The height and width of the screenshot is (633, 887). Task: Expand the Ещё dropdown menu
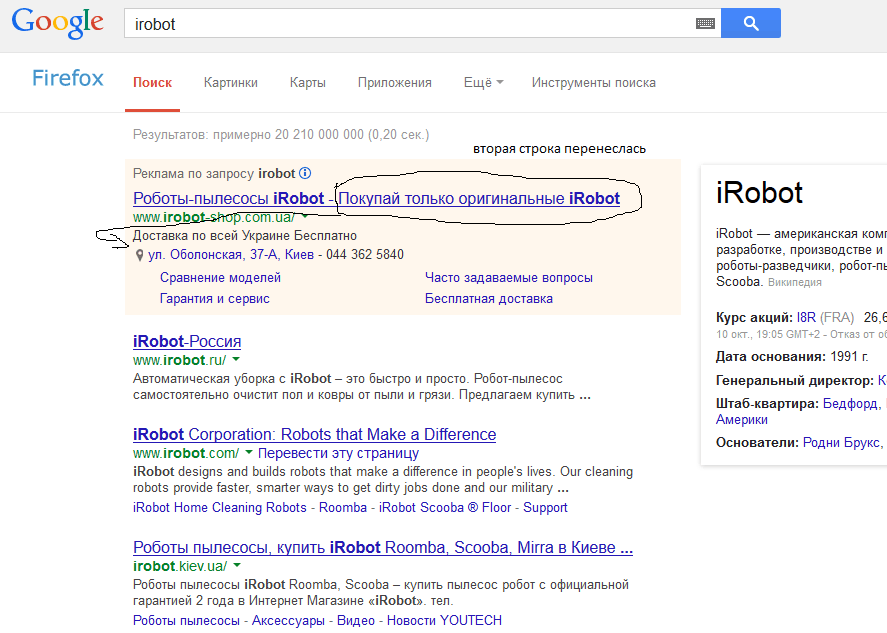click(x=483, y=83)
